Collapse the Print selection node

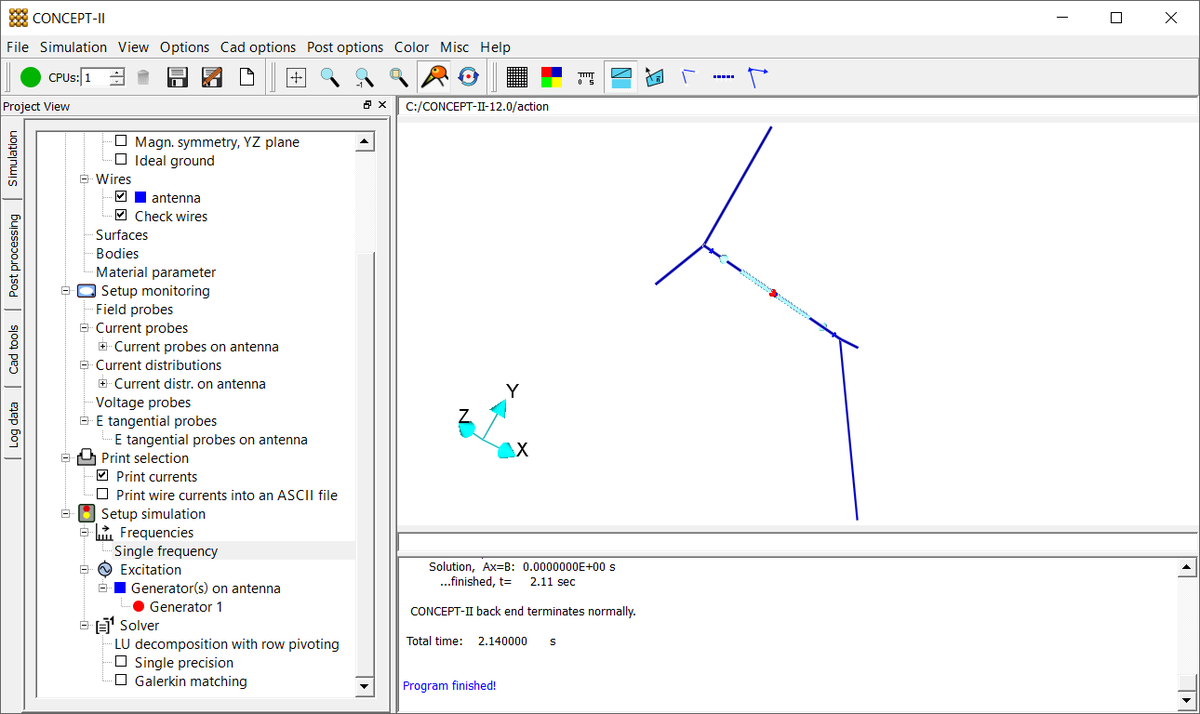pyautogui.click(x=66, y=458)
